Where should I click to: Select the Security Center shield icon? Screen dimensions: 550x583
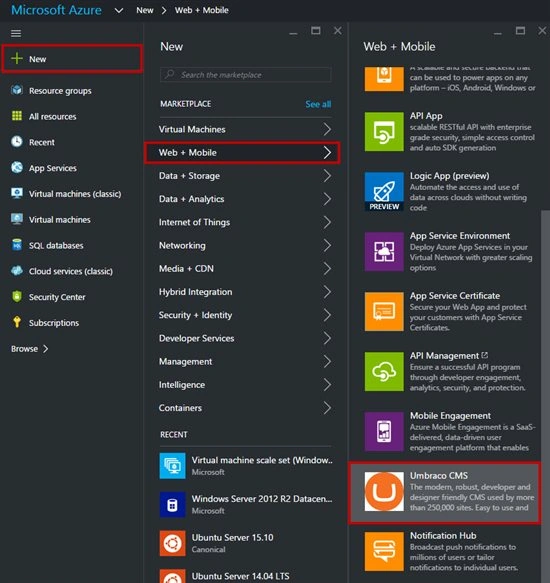17,296
